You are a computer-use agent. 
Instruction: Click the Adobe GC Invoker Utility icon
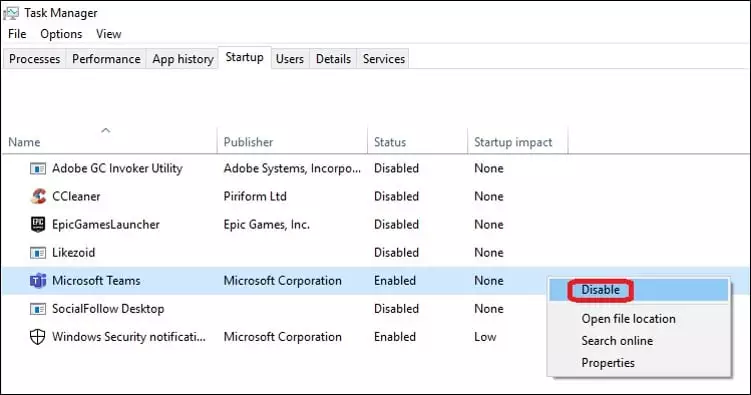pyautogui.click(x=38, y=169)
